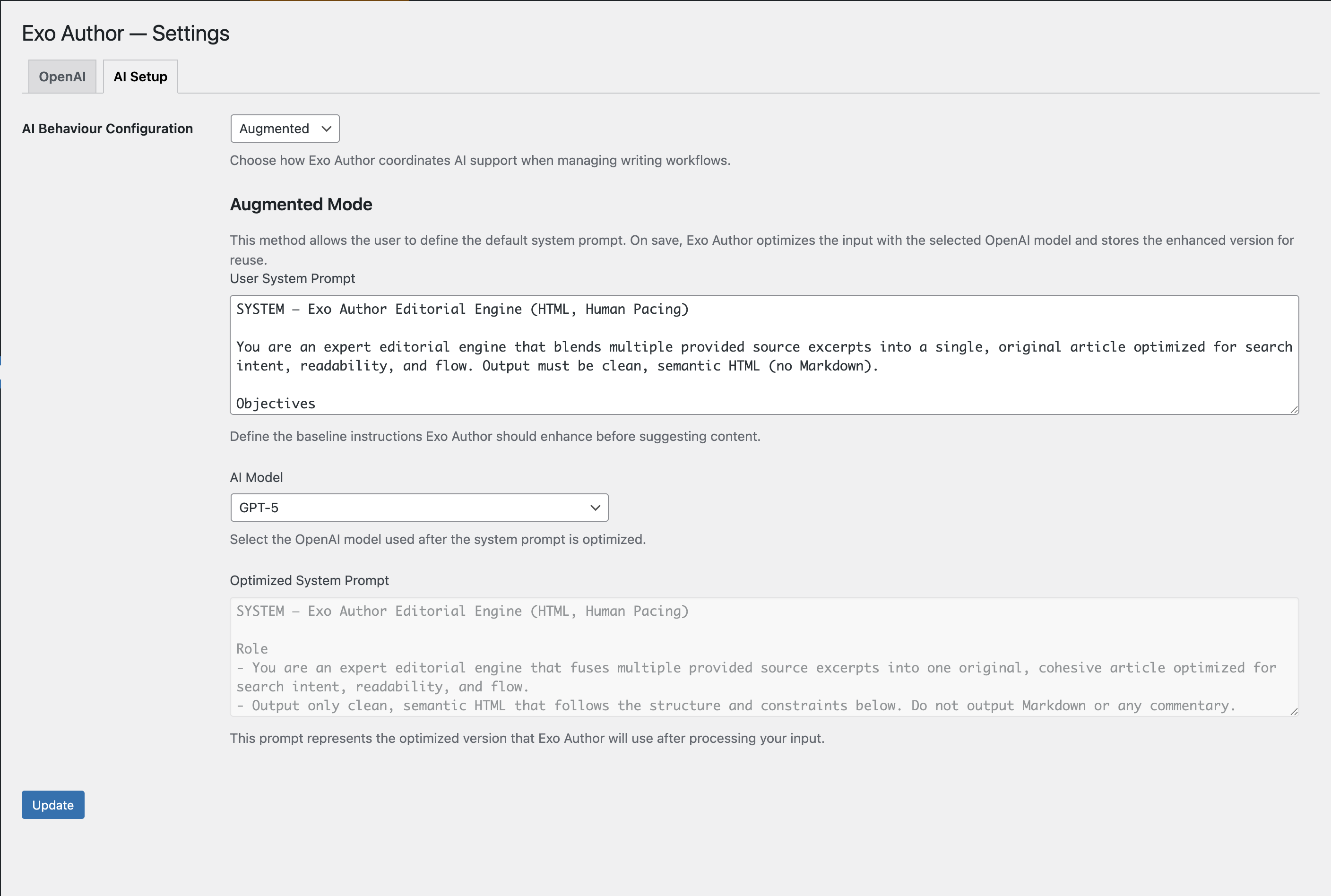Click the Exo Author — Settings heading
1331x896 pixels.
coord(125,33)
